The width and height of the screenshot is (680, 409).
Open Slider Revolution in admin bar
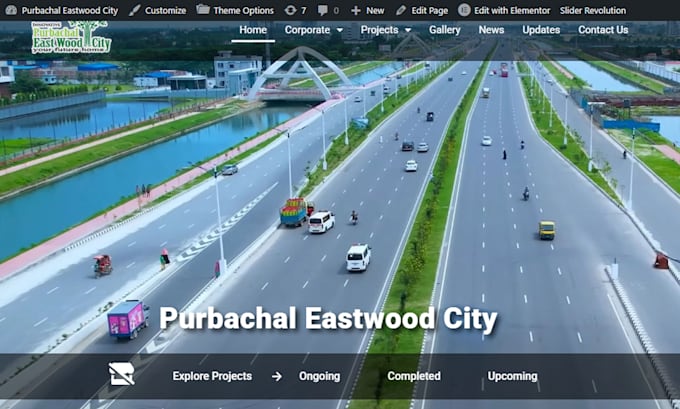pyautogui.click(x=592, y=10)
